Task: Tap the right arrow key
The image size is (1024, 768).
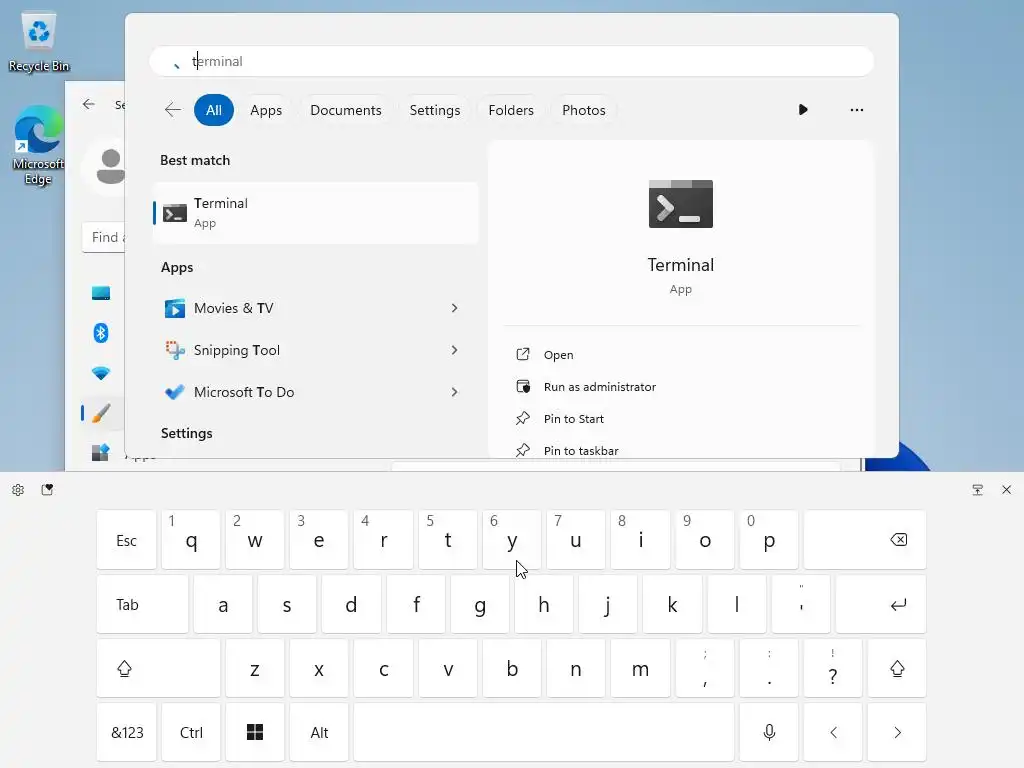Action: click(x=897, y=732)
